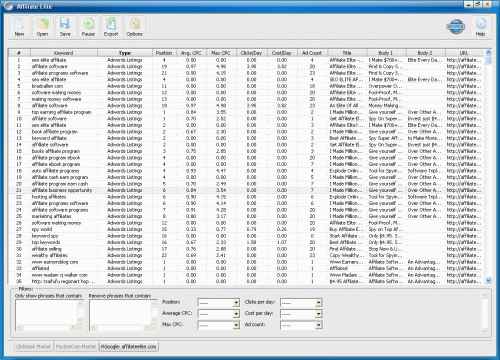Sort by the Keyword column header
Screen dimensions: 500x360
coord(64,53)
